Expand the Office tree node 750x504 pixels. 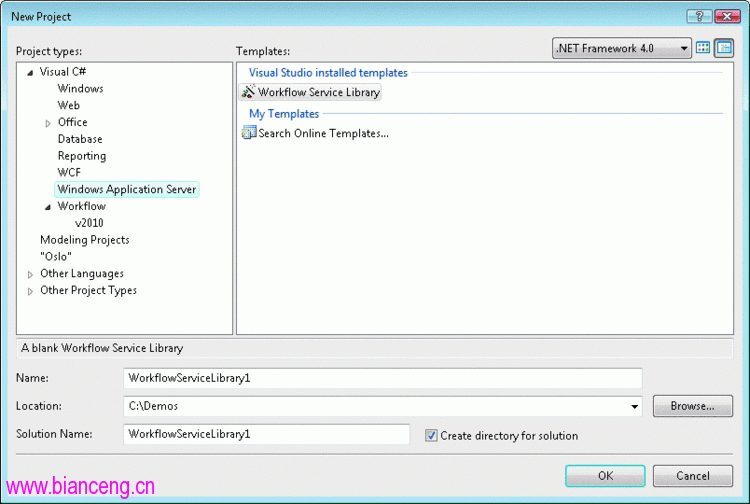click(x=48, y=123)
